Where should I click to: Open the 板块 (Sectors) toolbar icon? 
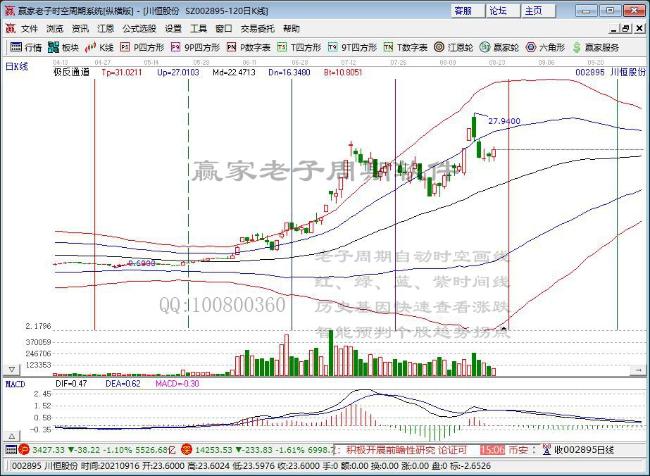pos(64,47)
